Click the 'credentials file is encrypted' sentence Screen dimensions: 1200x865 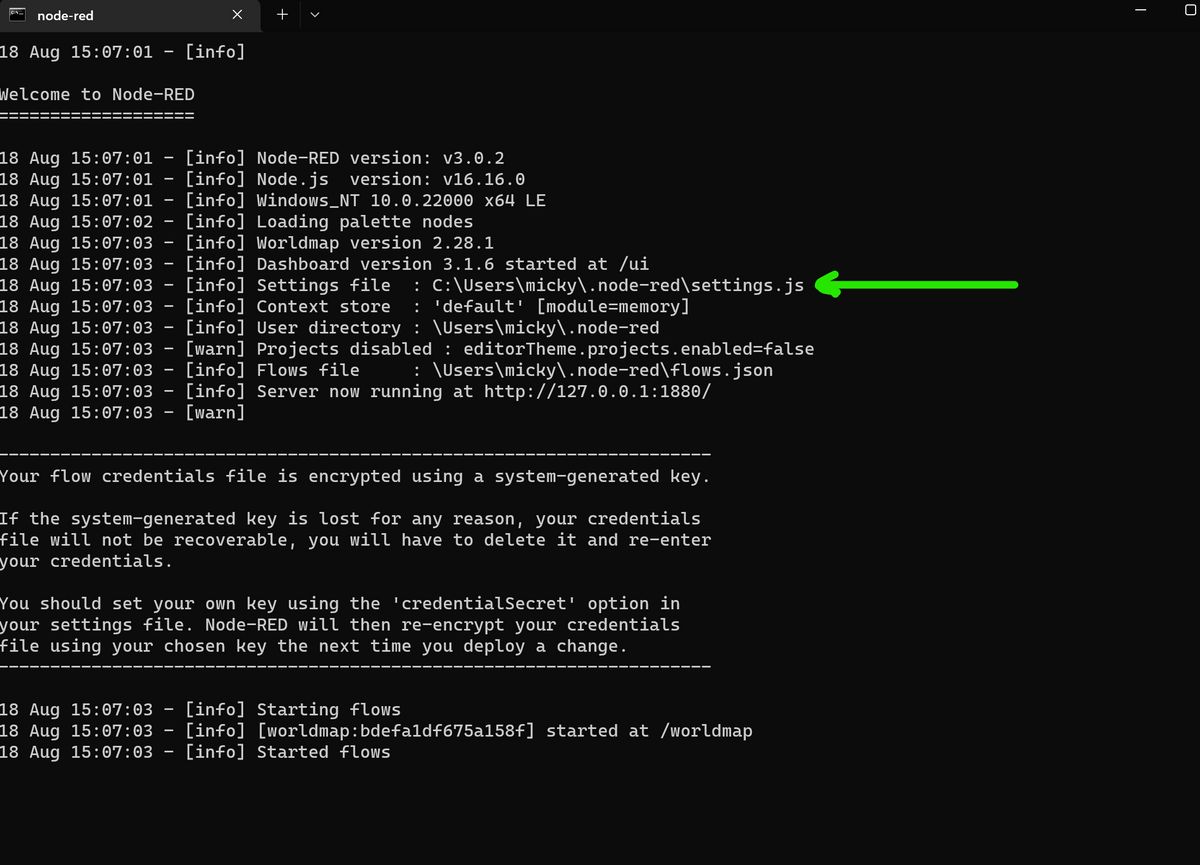coord(355,476)
